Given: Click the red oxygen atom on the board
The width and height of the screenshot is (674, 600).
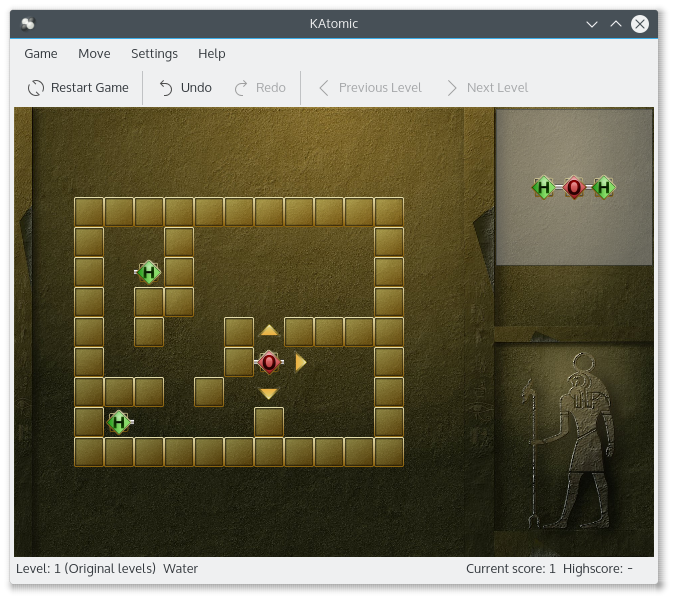Looking at the screenshot, I should click(268, 362).
